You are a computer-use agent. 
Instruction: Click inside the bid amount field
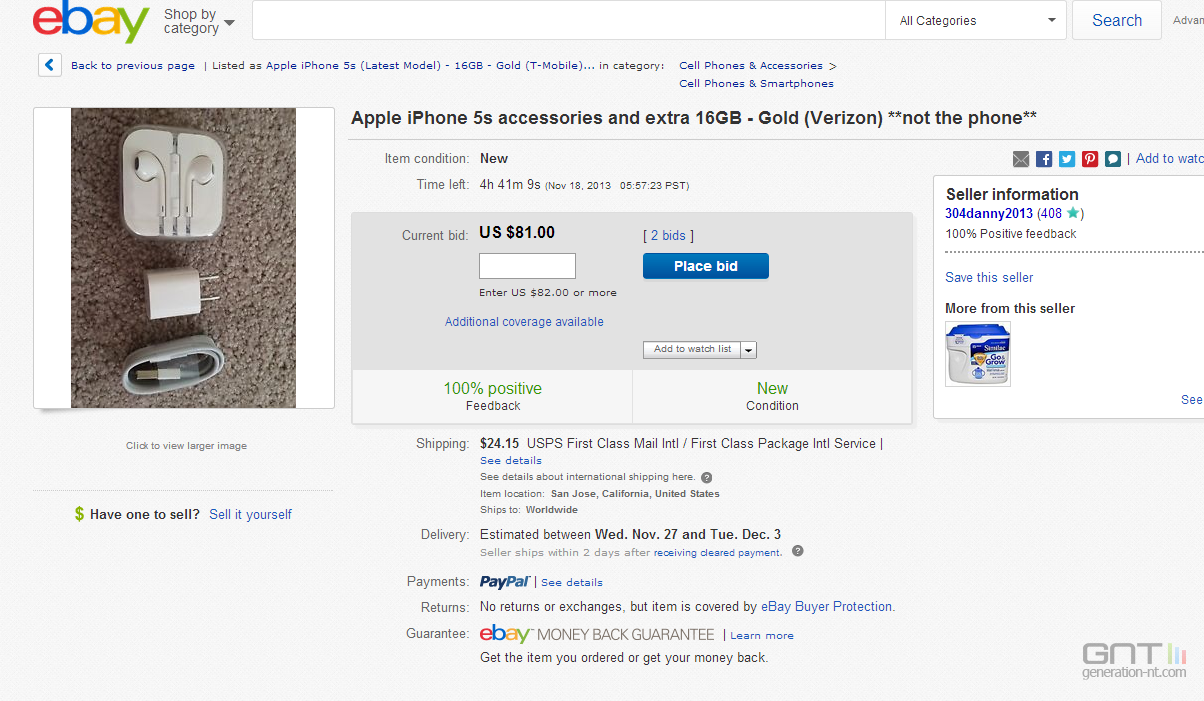point(527,266)
